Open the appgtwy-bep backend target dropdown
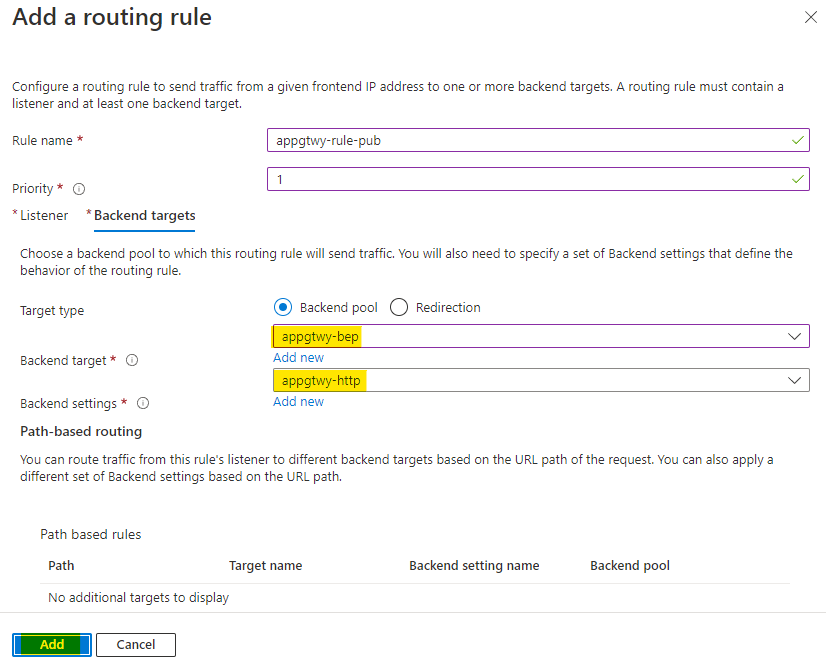 tap(540, 336)
